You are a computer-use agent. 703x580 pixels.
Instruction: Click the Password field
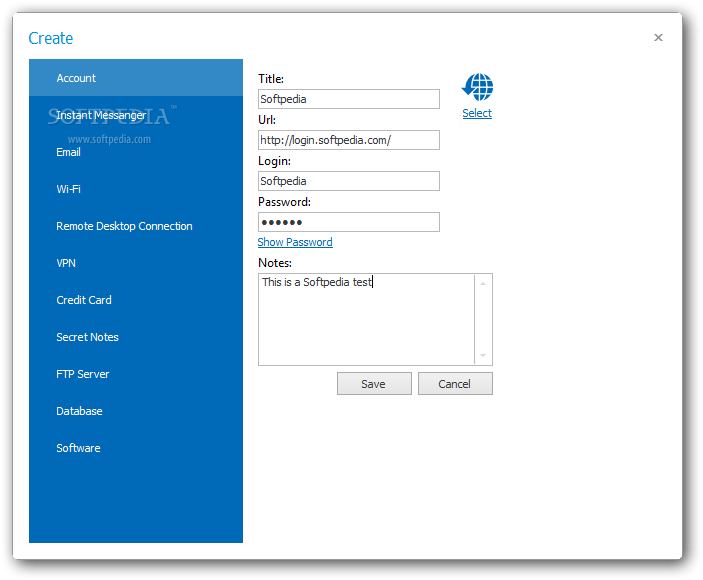[x=349, y=222]
